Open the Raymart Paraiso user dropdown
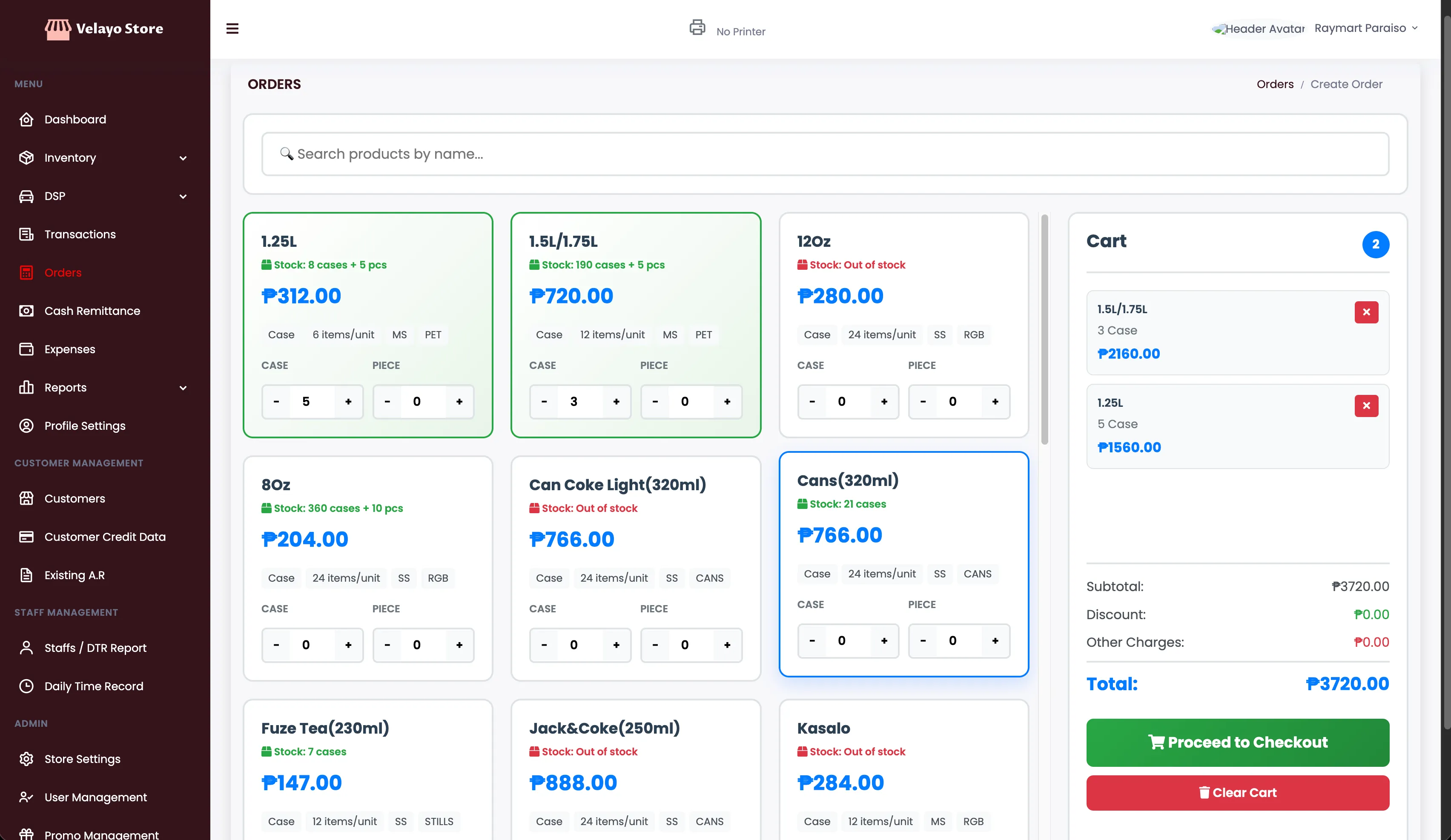 1366,28
